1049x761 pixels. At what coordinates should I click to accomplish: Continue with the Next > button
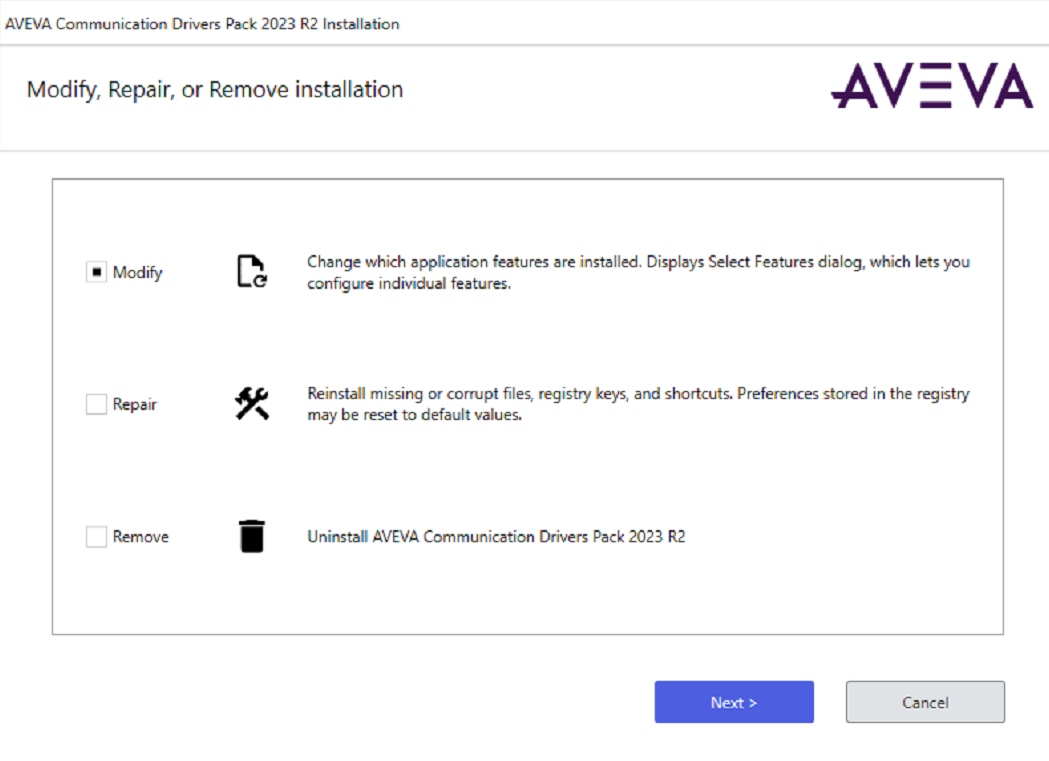(x=734, y=702)
